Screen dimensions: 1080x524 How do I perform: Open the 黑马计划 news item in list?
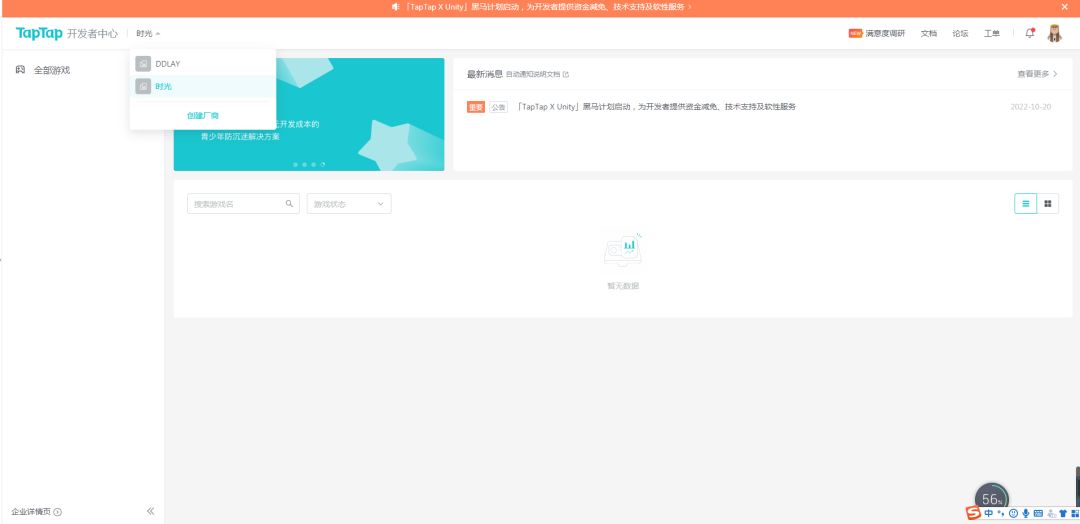click(656, 107)
